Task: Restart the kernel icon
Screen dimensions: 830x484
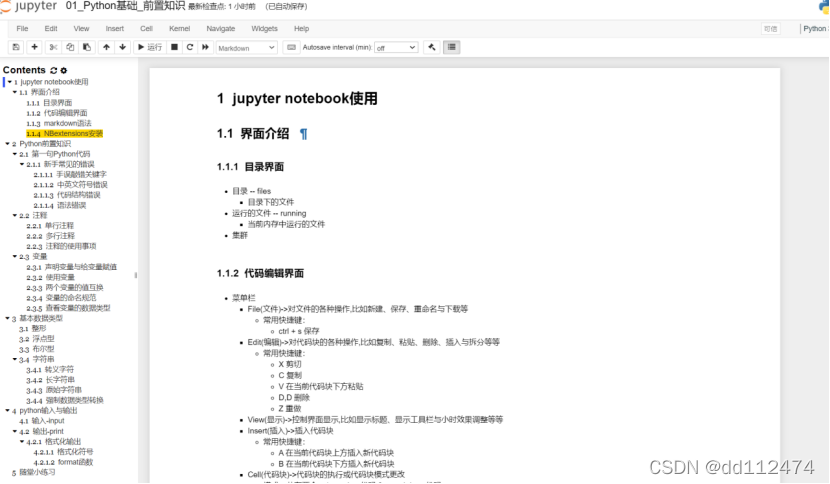Action: (190, 47)
